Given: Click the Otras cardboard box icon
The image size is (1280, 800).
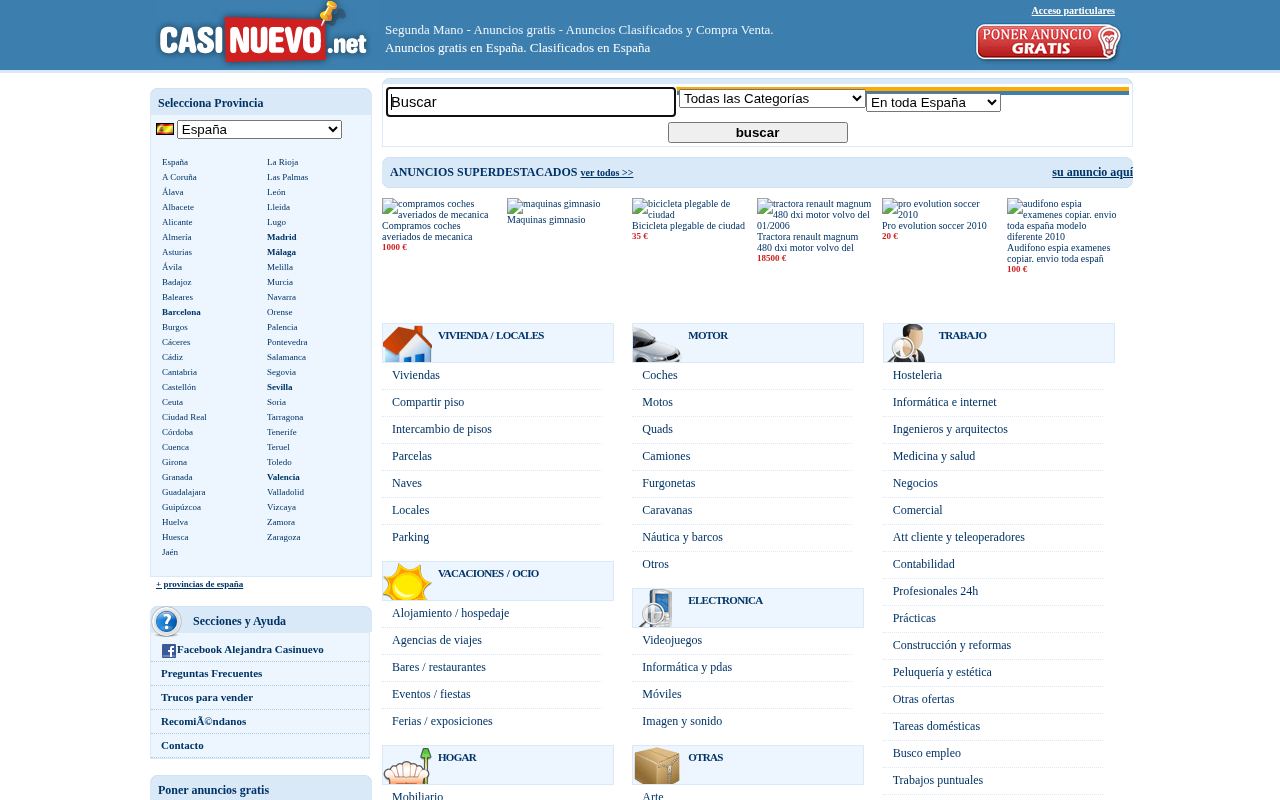Looking at the screenshot, I should 657,766.
